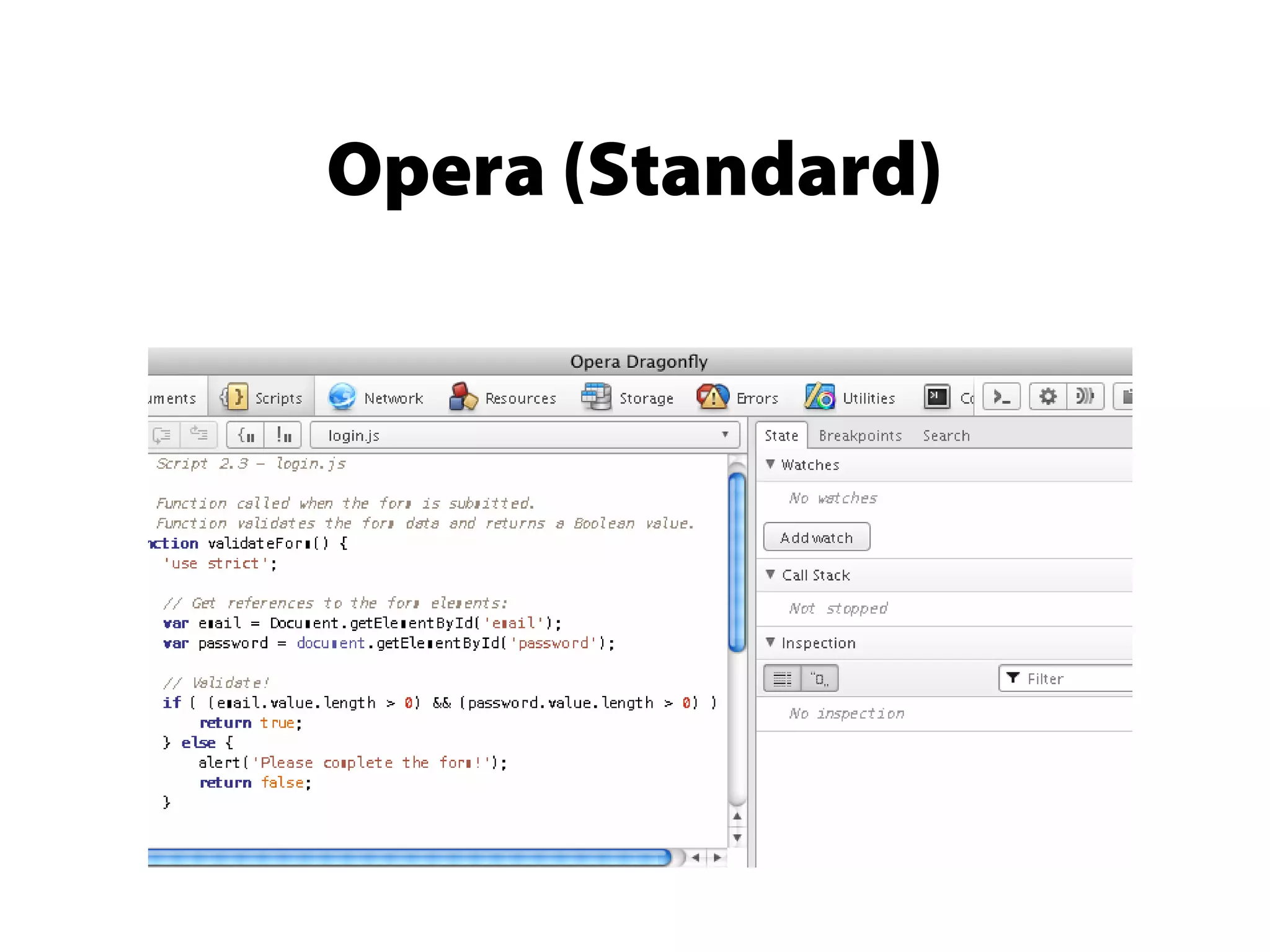Click the Network globe icon

[342, 397]
